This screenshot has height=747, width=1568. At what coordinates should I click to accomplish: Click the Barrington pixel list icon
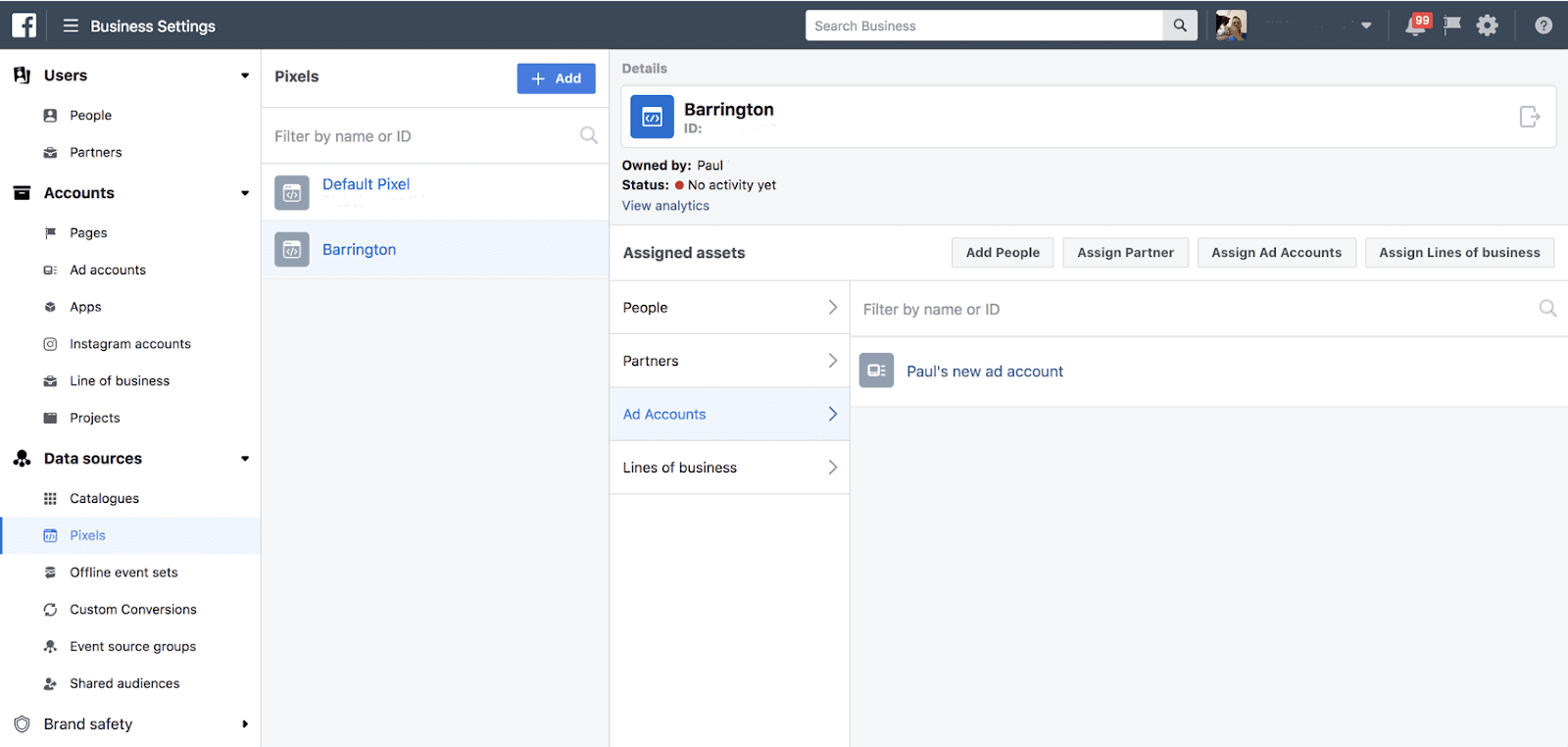292,250
